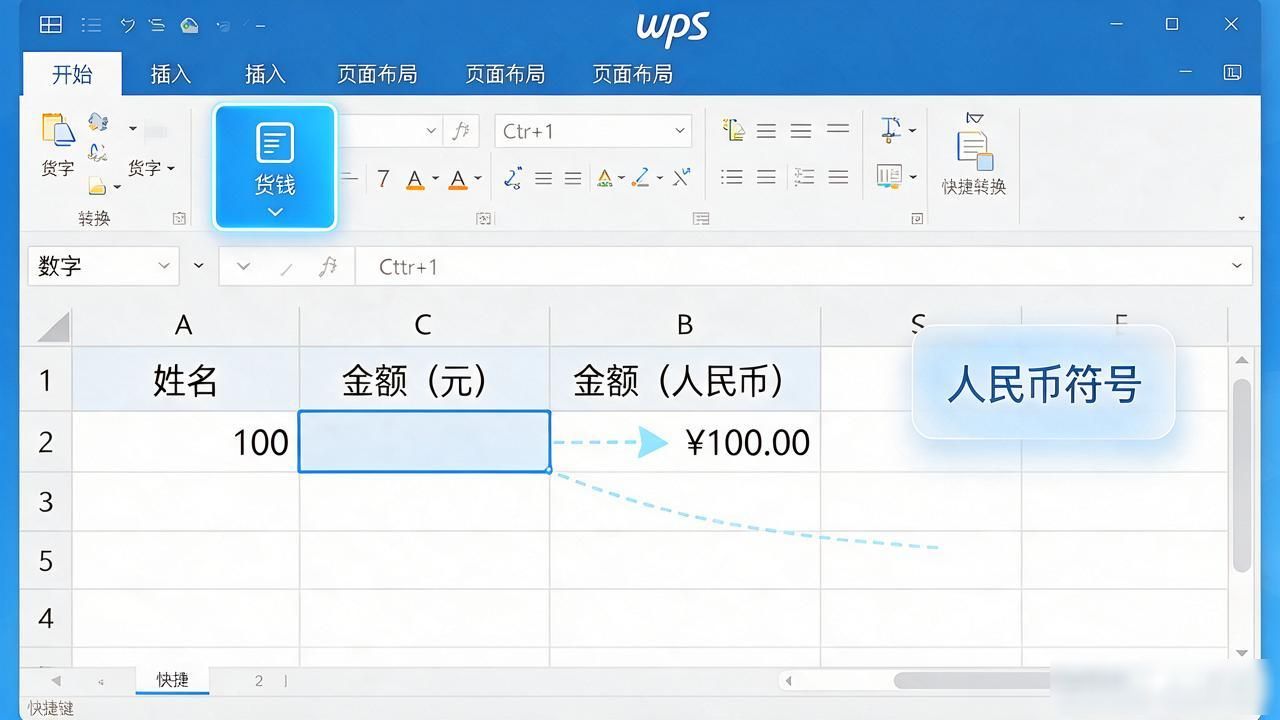Click the fx icon beside the font box
Viewport: 1280px width, 720px height.
click(461, 131)
